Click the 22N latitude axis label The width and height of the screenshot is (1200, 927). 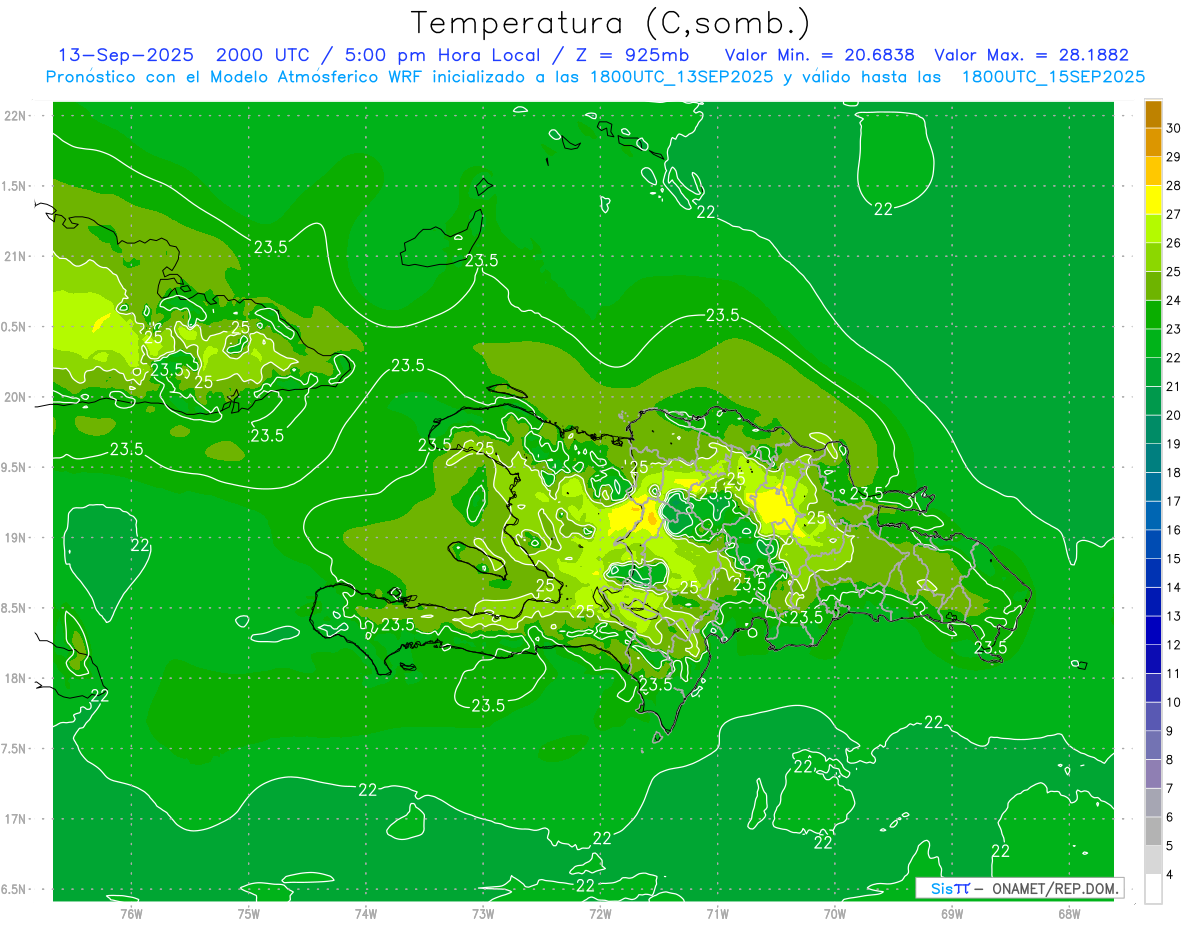click(15, 116)
